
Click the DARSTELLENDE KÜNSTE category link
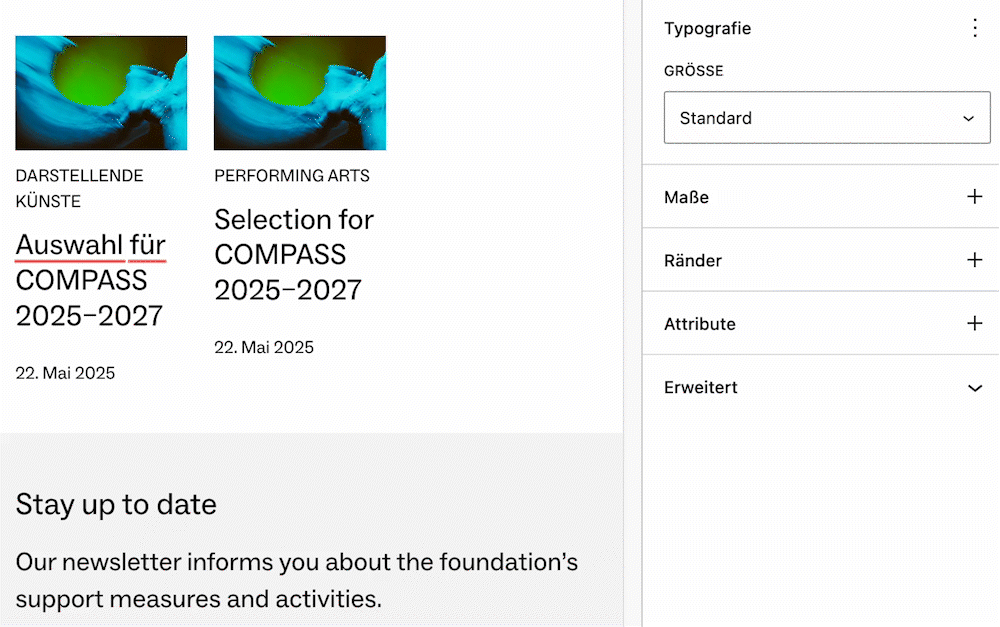(x=79, y=188)
